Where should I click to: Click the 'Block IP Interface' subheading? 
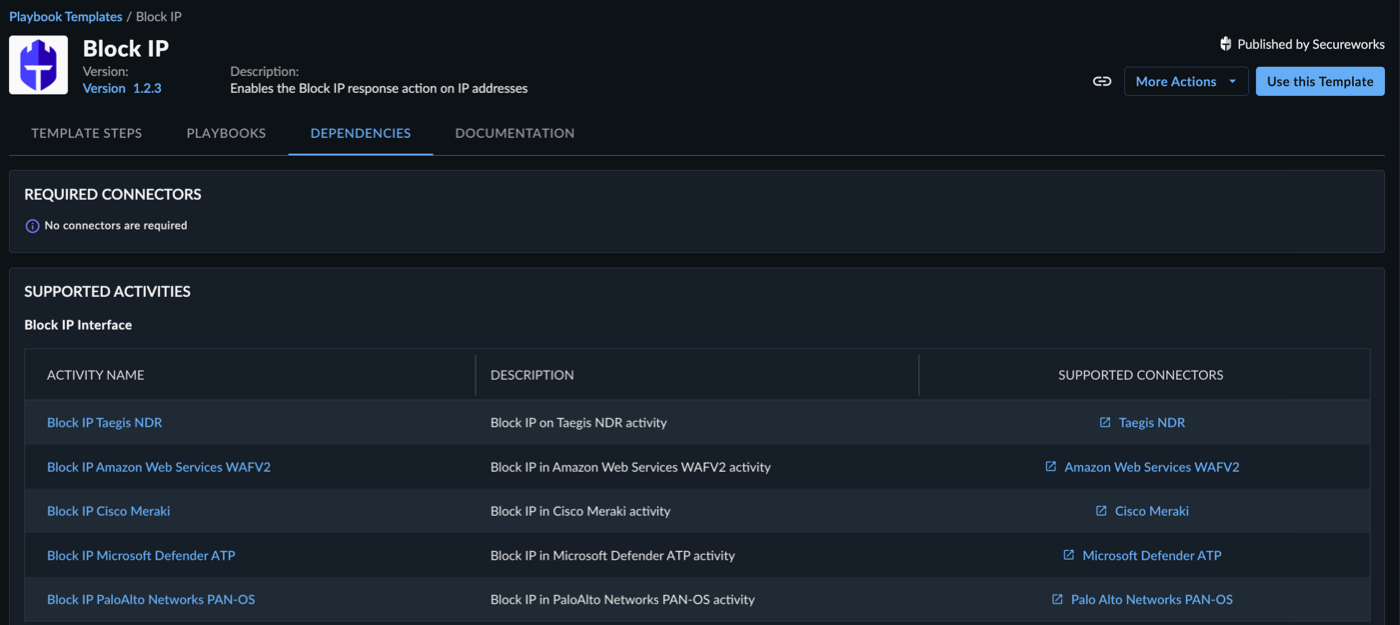[x=78, y=325]
